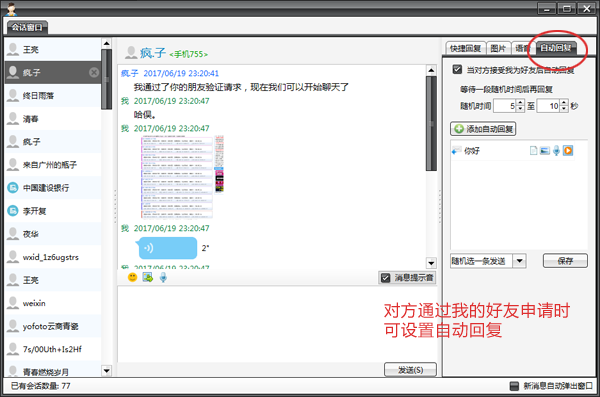Viewport: 600px width, 397px height.
Task: Click text file icon in 你好 row
Action: [533, 150]
